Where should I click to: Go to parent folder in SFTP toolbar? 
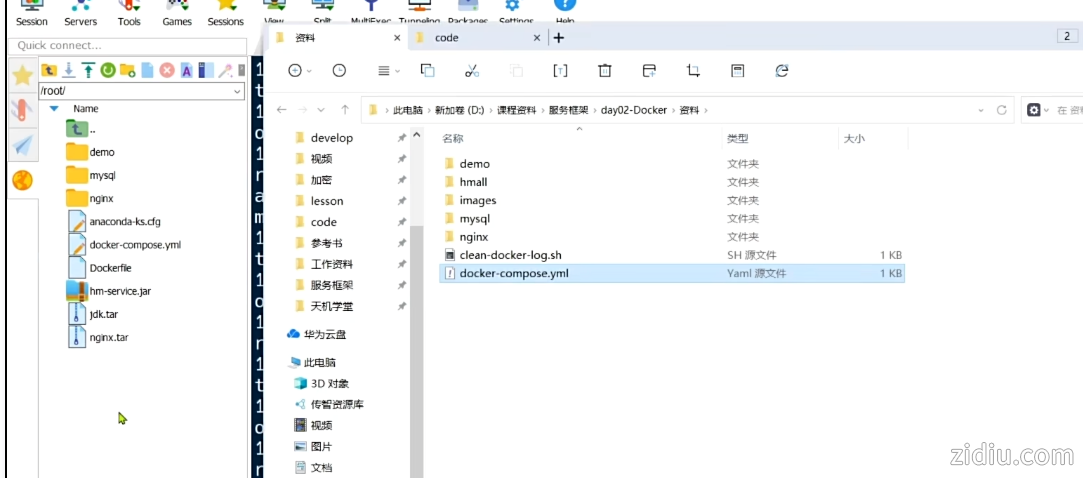(48, 70)
